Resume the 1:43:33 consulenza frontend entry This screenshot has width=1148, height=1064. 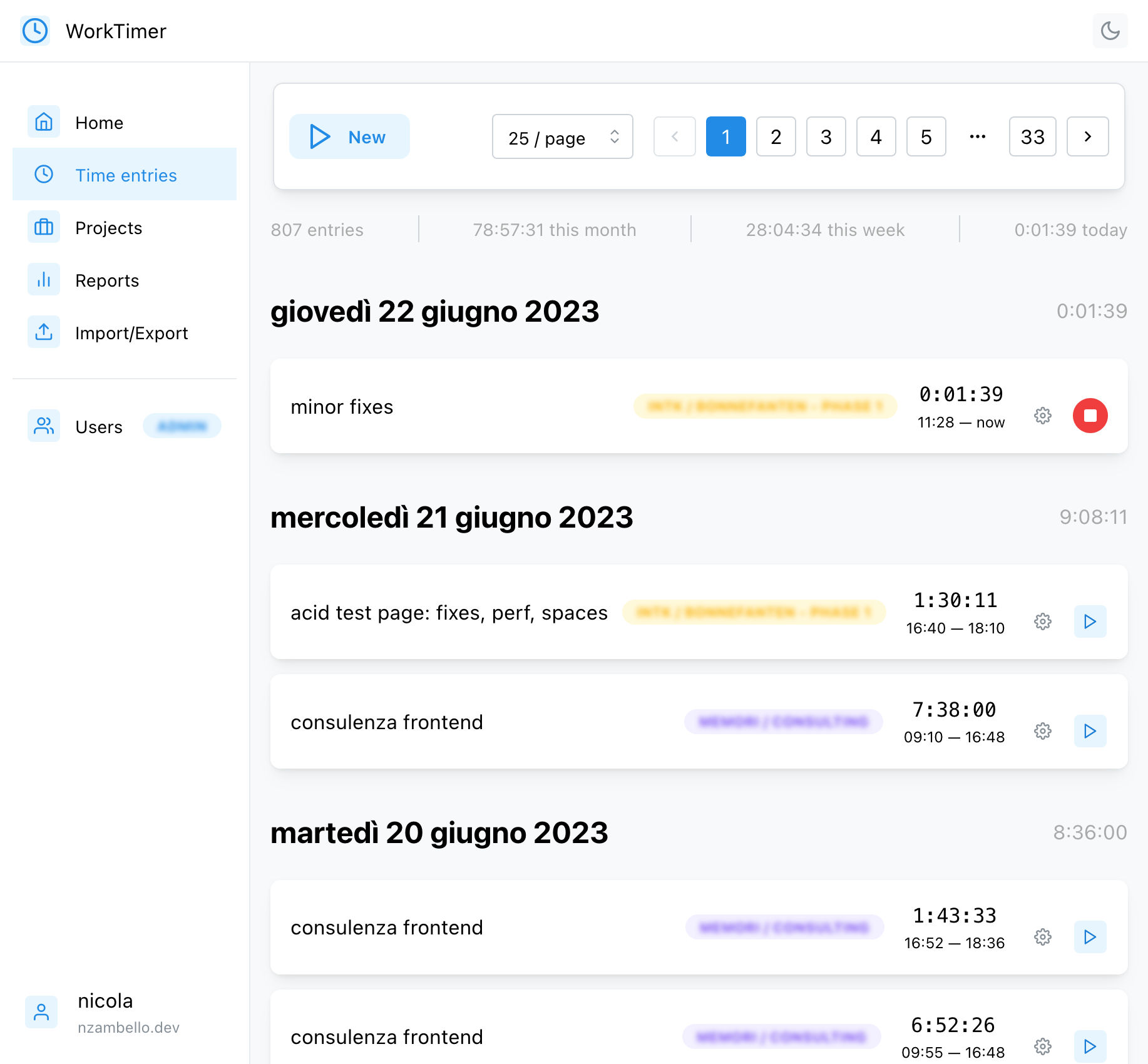1090,937
